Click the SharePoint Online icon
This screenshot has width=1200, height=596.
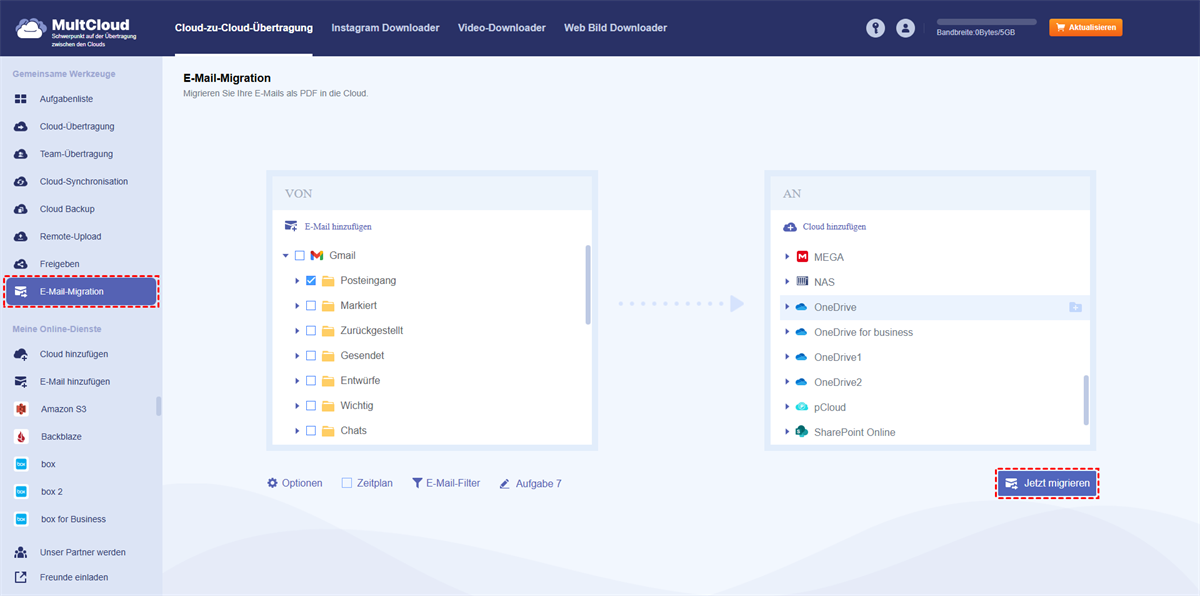click(802, 432)
